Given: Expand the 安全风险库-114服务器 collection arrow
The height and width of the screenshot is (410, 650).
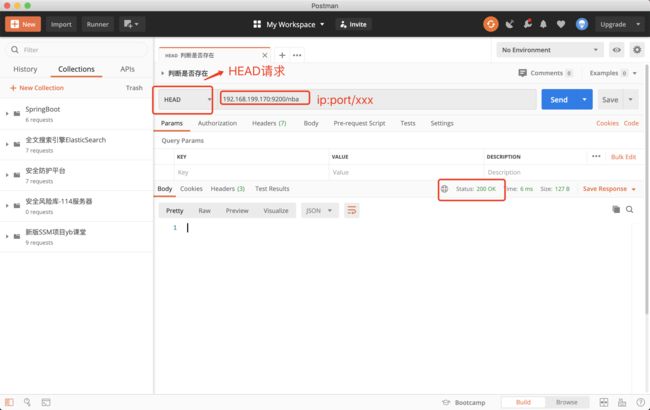Looking at the screenshot, I should click(7, 206).
